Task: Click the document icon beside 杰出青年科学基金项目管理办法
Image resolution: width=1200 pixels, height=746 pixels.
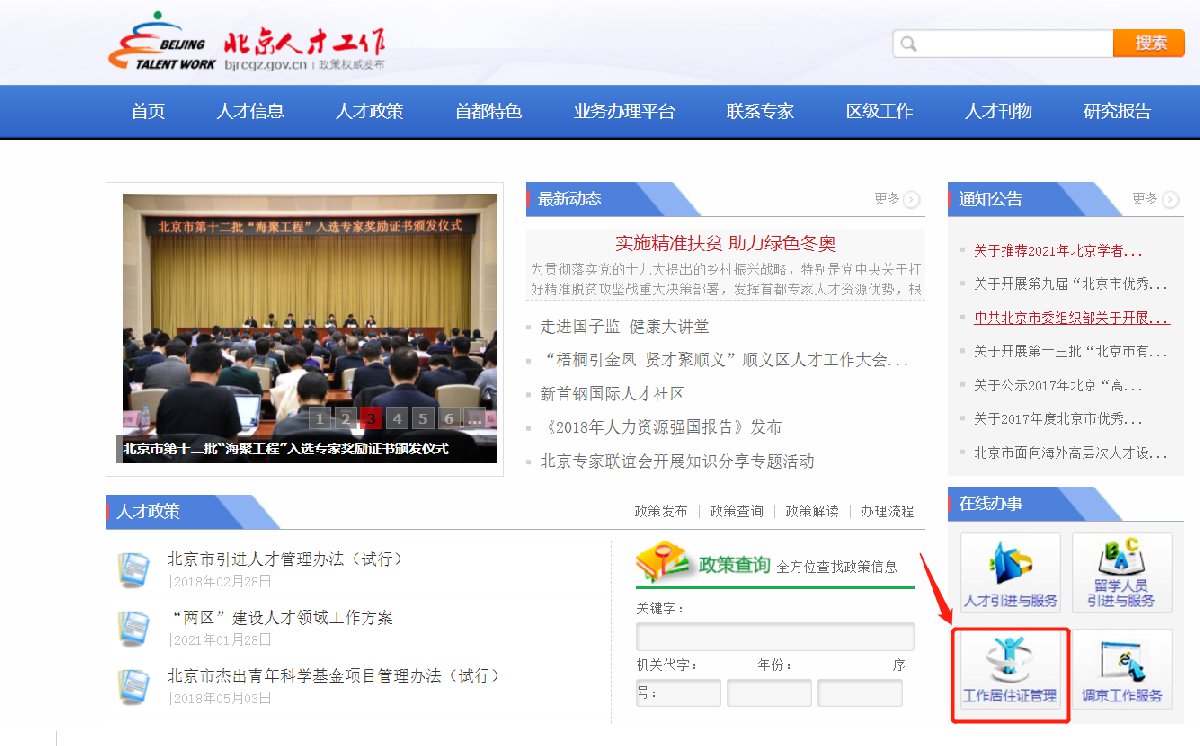Action: [133, 685]
